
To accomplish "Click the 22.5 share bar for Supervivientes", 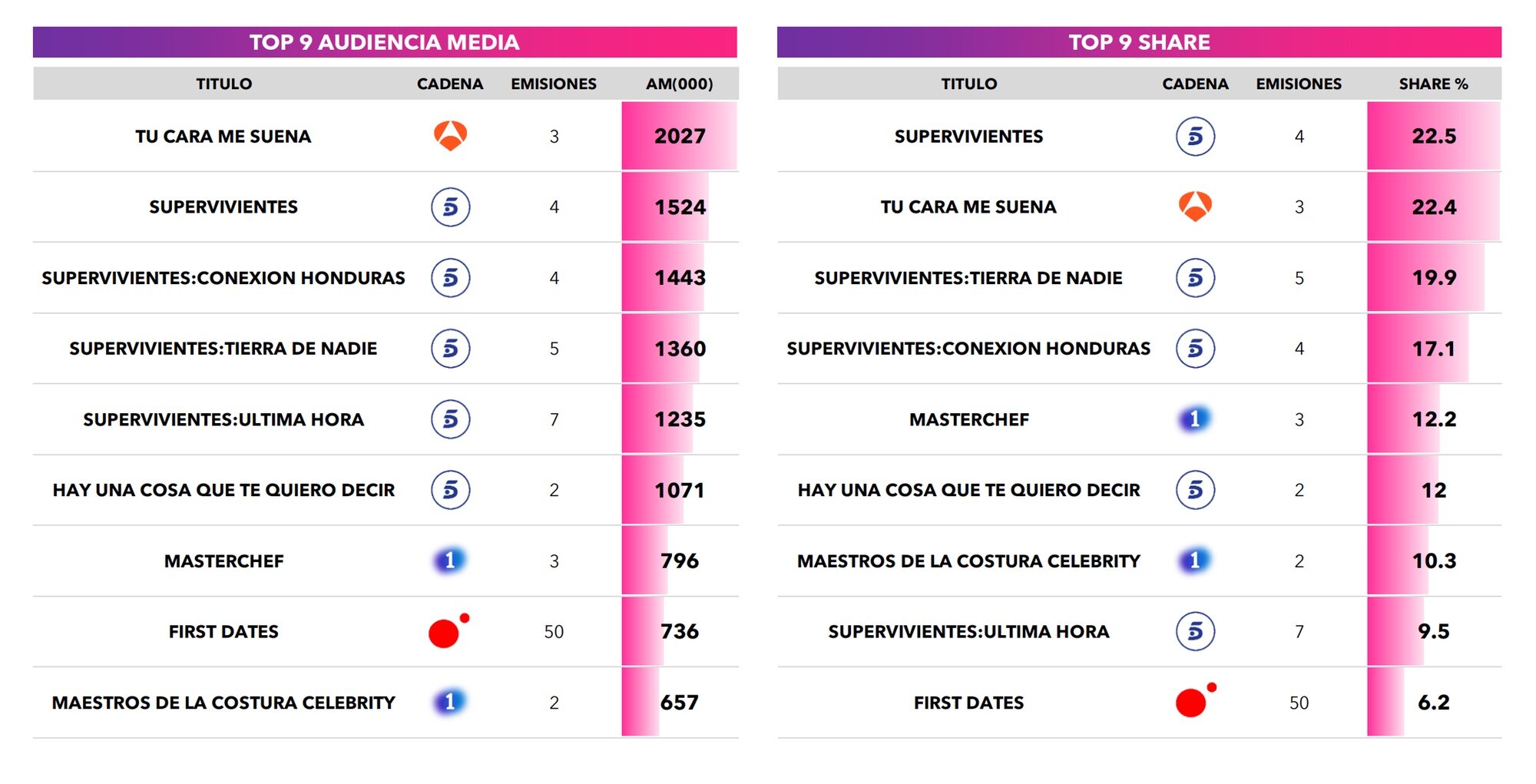I will (x=1434, y=136).
